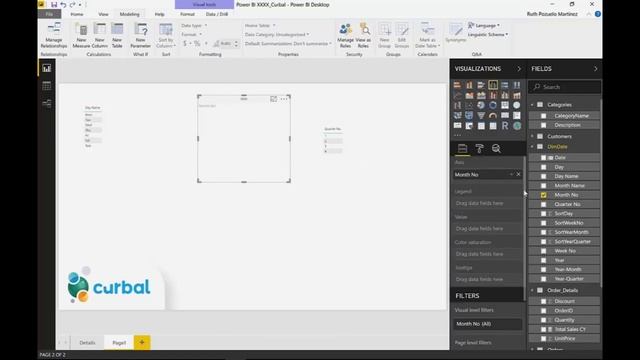This screenshot has height=360, width=640.
Task: Collapse the Fields pane chevron
Action: pyautogui.click(x=596, y=69)
